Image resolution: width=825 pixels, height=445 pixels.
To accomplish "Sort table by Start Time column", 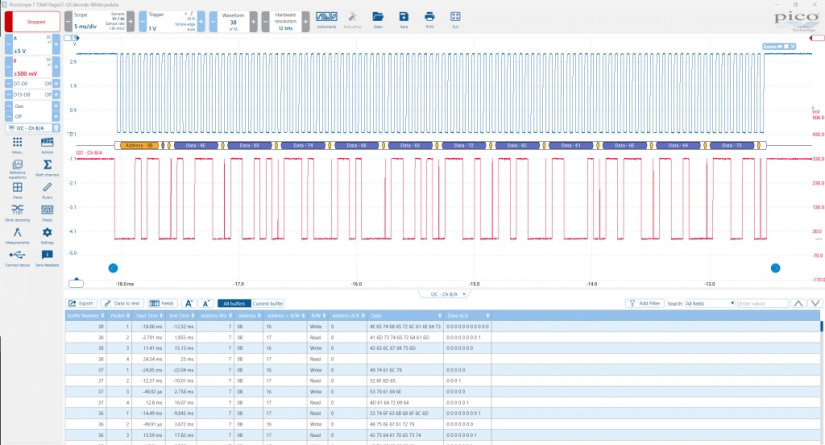I will [x=149, y=316].
